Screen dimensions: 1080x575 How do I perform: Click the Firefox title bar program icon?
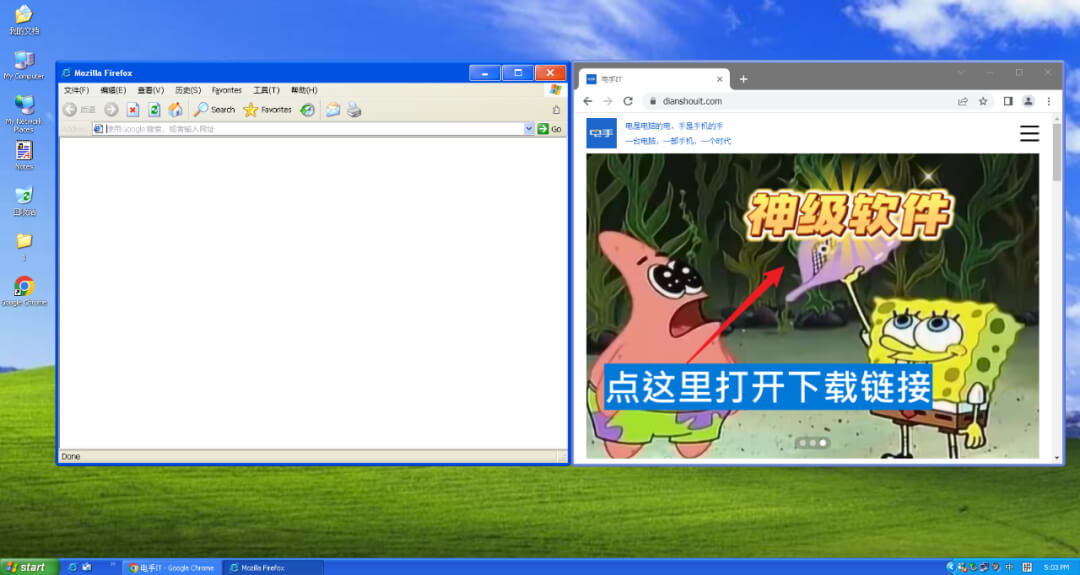pyautogui.click(x=66, y=73)
